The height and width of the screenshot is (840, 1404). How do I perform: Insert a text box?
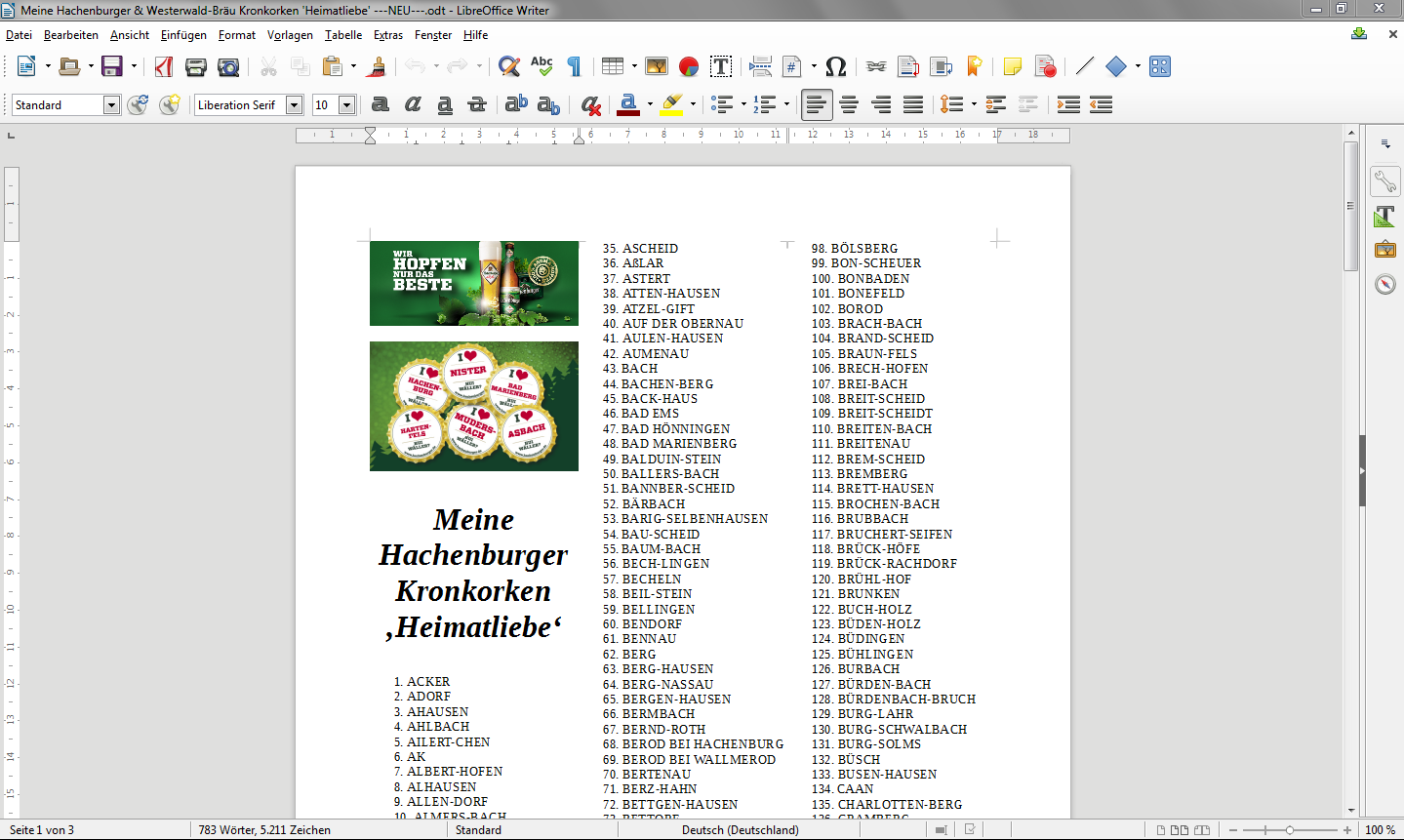tap(721, 66)
